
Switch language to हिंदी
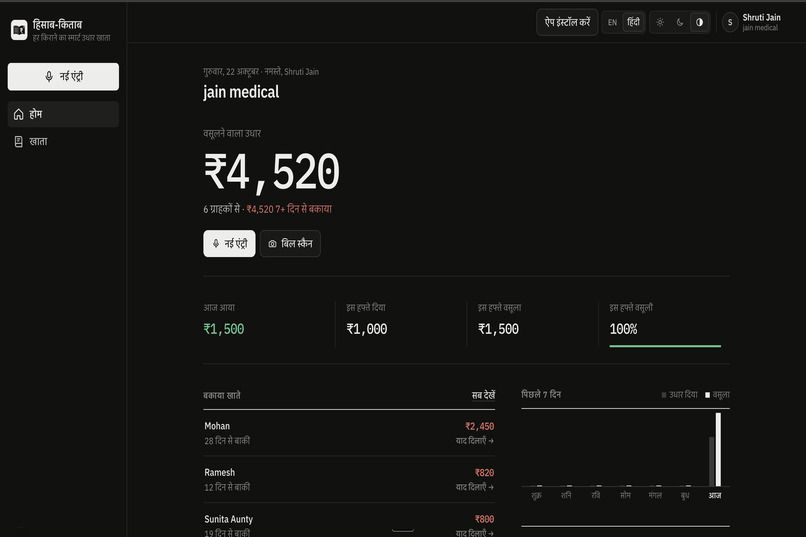point(633,22)
